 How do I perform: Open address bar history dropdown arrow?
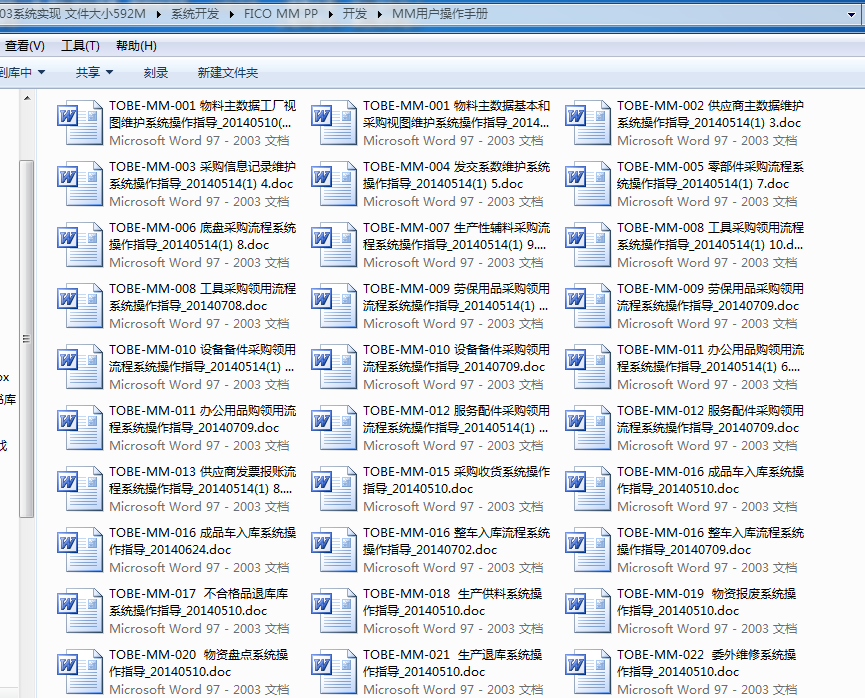point(851,15)
